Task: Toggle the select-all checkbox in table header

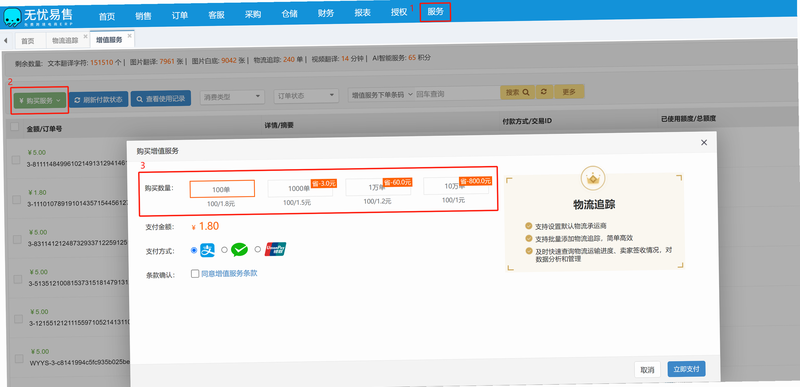Action: click(x=15, y=126)
